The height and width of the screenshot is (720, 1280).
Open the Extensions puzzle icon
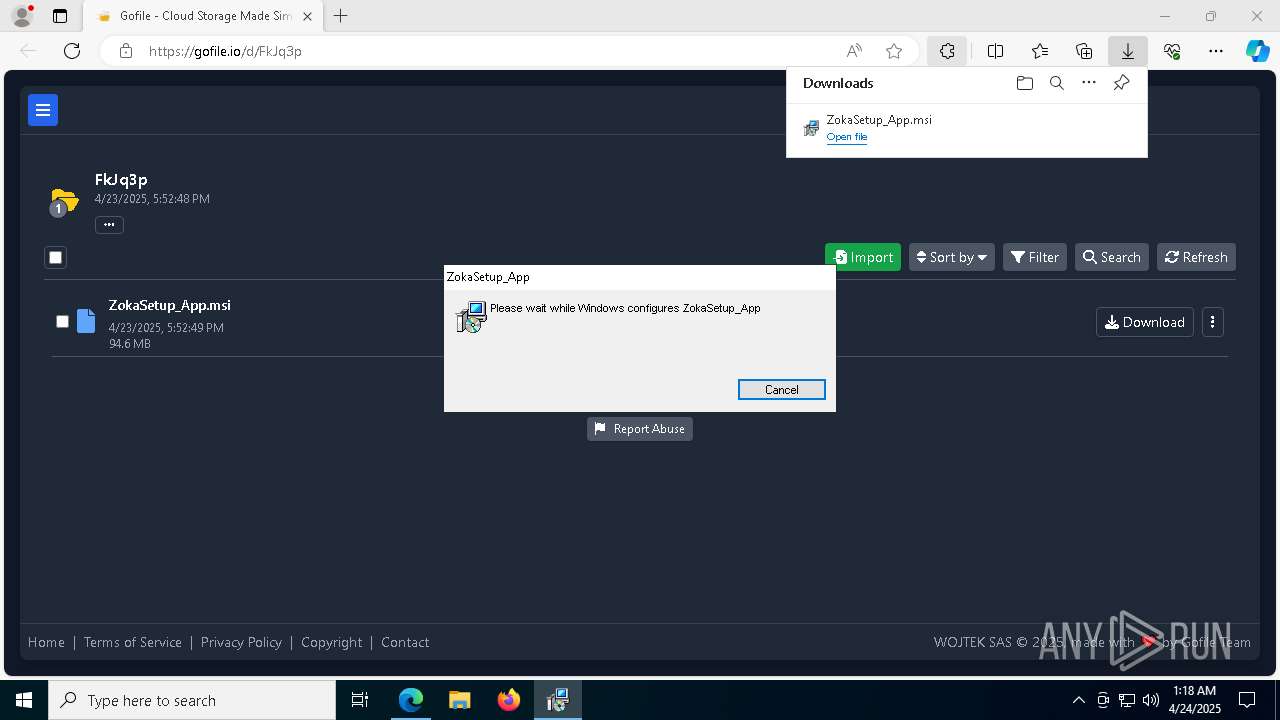coord(947,51)
